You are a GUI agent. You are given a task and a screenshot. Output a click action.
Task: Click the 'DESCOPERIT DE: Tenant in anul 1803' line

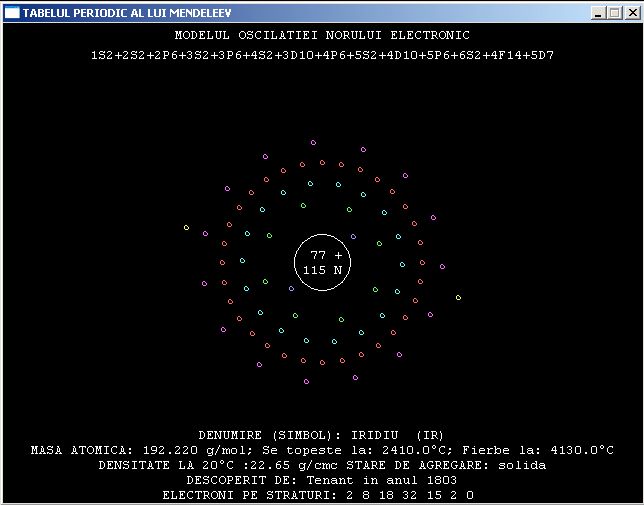[x=322, y=480]
